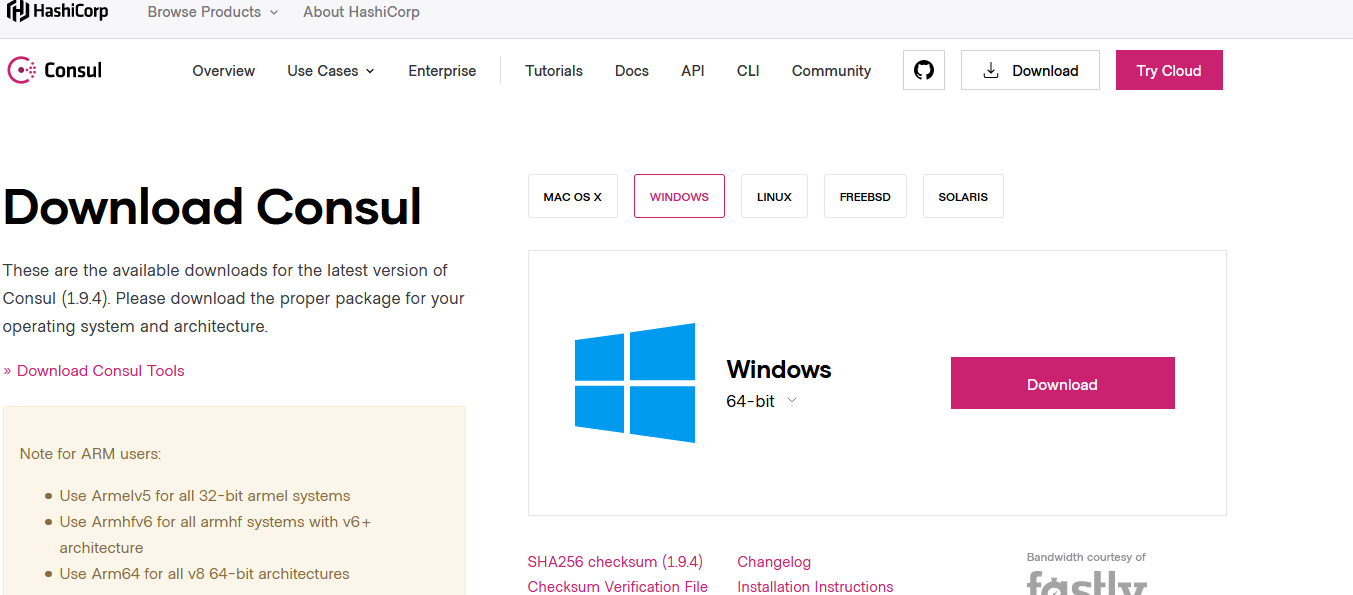Click the 'Use Armhfv6' bullet text

215,535
